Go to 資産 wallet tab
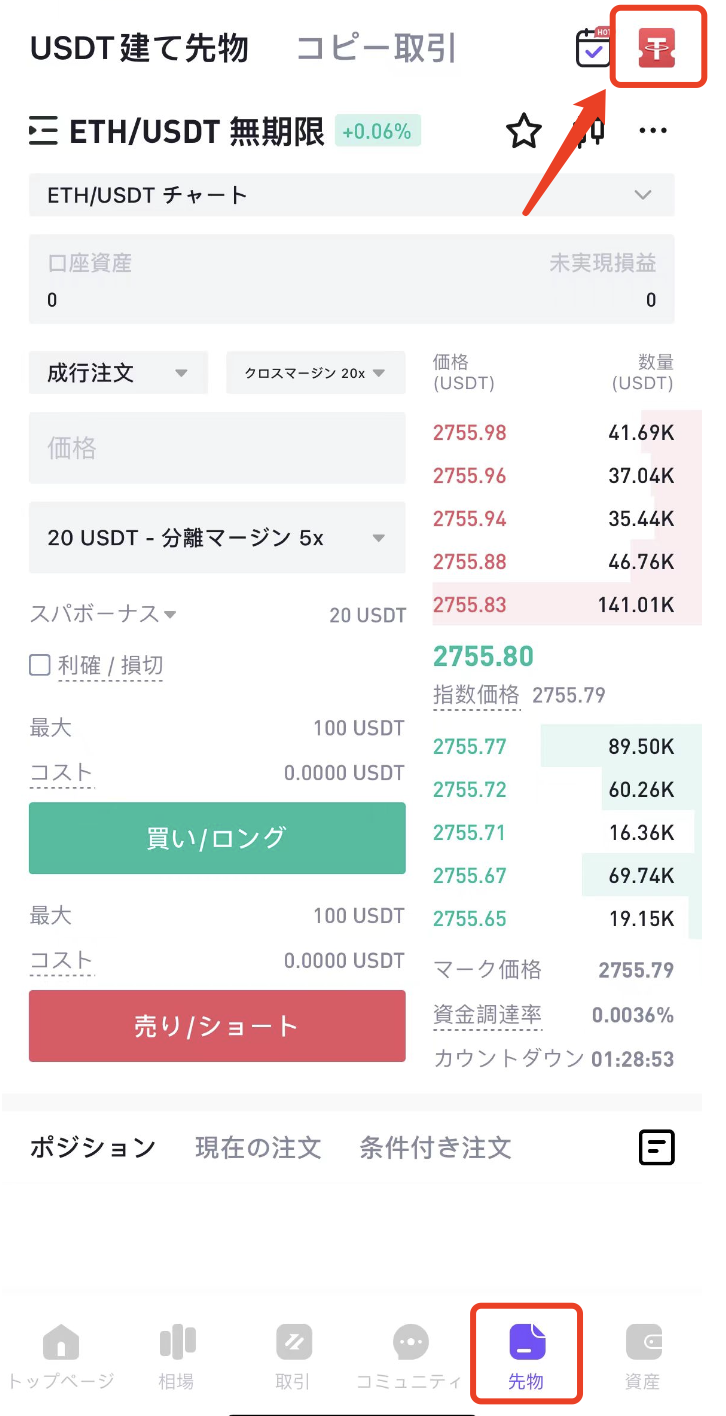The width and height of the screenshot is (726, 1416). coord(643,1358)
